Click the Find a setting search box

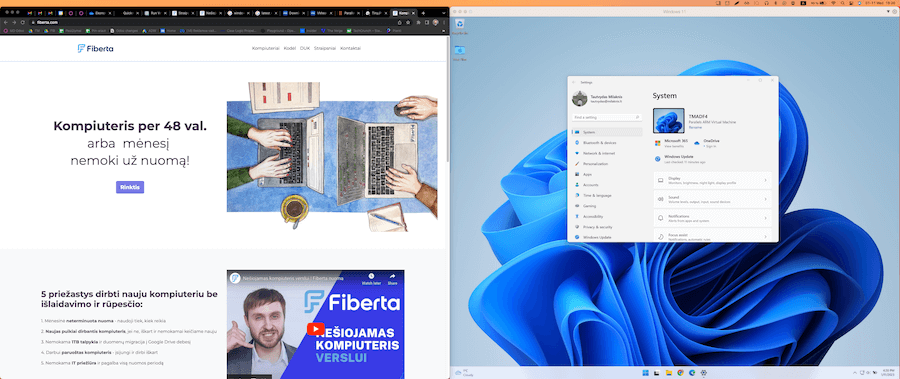607,117
